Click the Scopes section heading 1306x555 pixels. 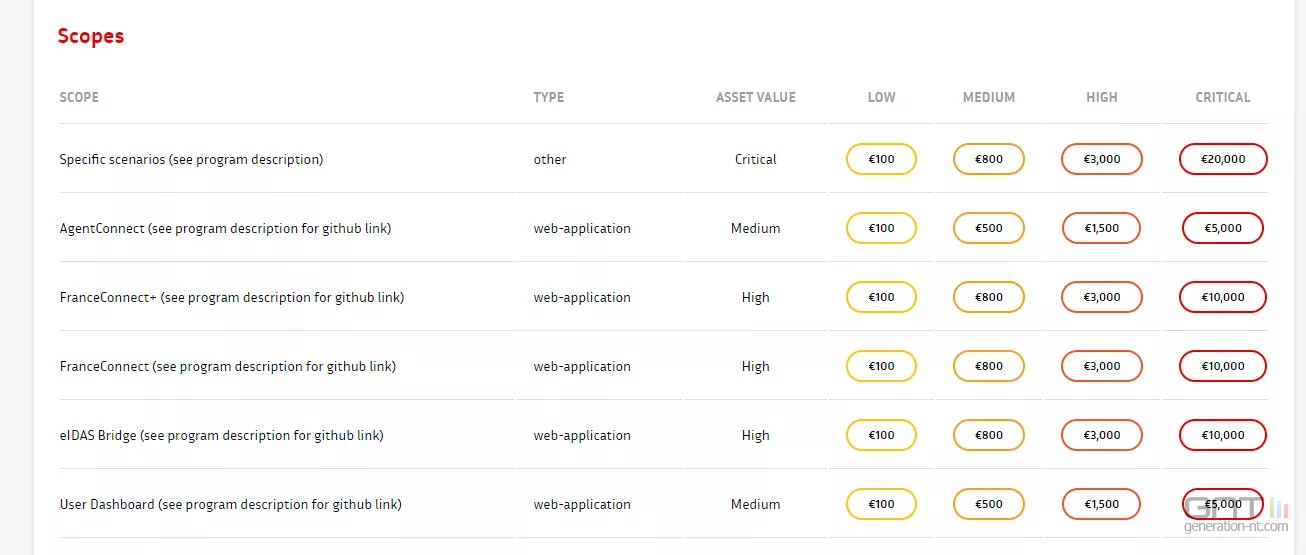pyautogui.click(x=91, y=36)
